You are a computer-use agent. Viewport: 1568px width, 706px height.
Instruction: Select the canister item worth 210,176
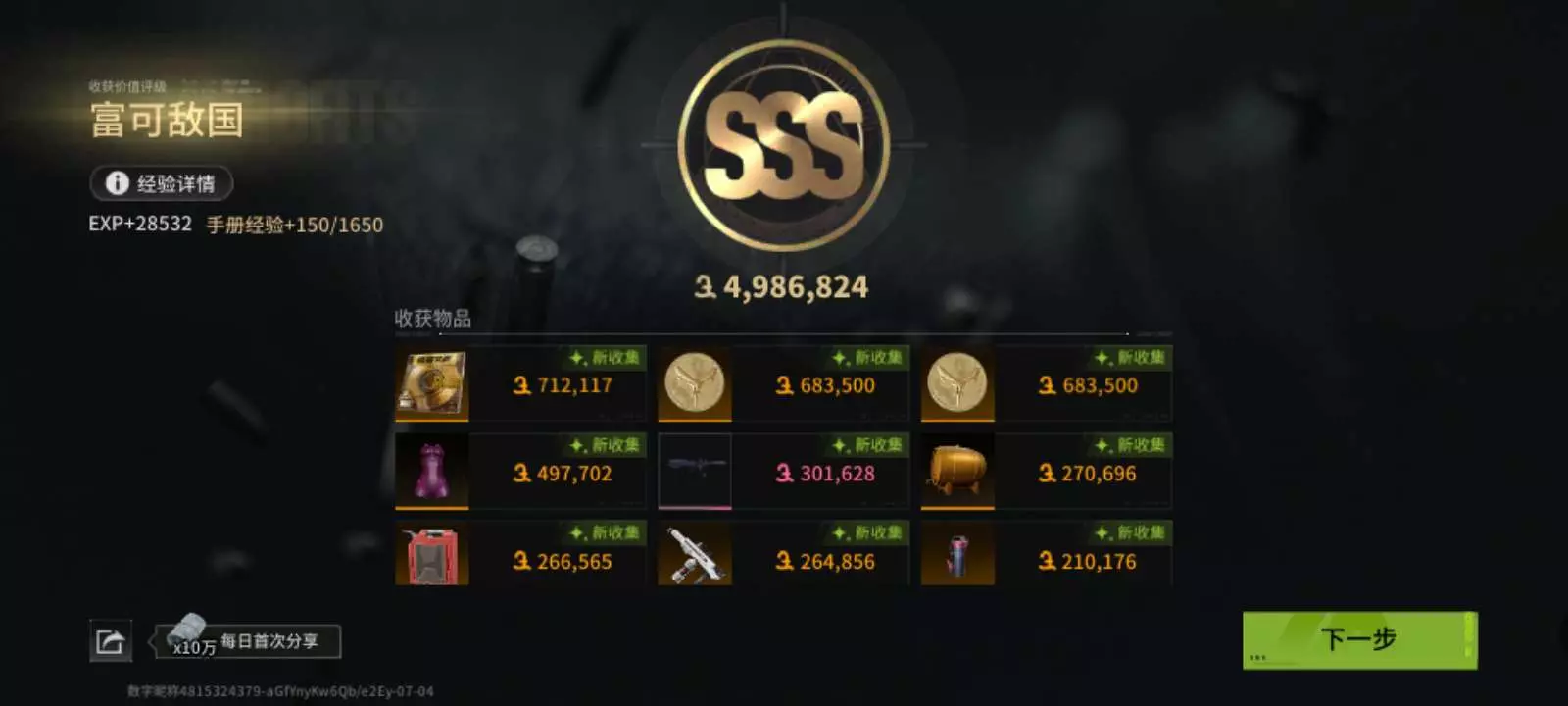(x=957, y=554)
